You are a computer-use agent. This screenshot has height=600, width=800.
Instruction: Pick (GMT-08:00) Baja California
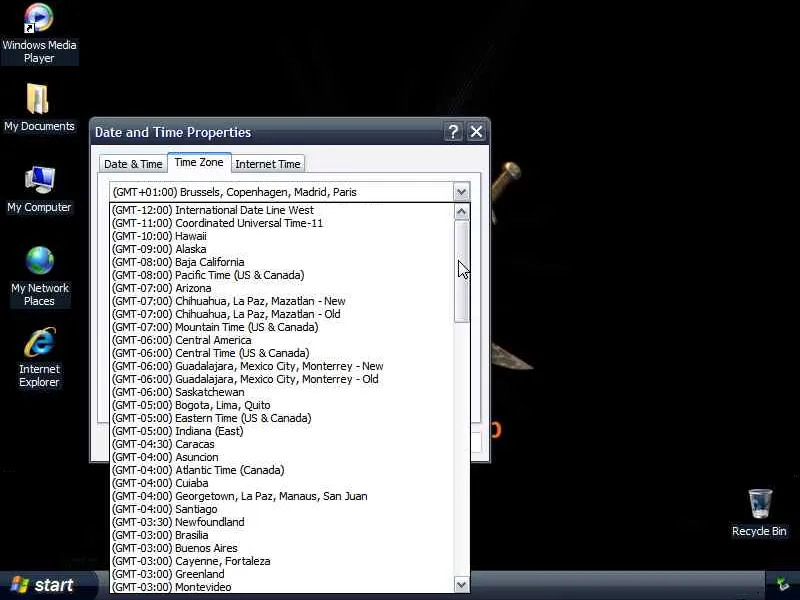coord(282,262)
